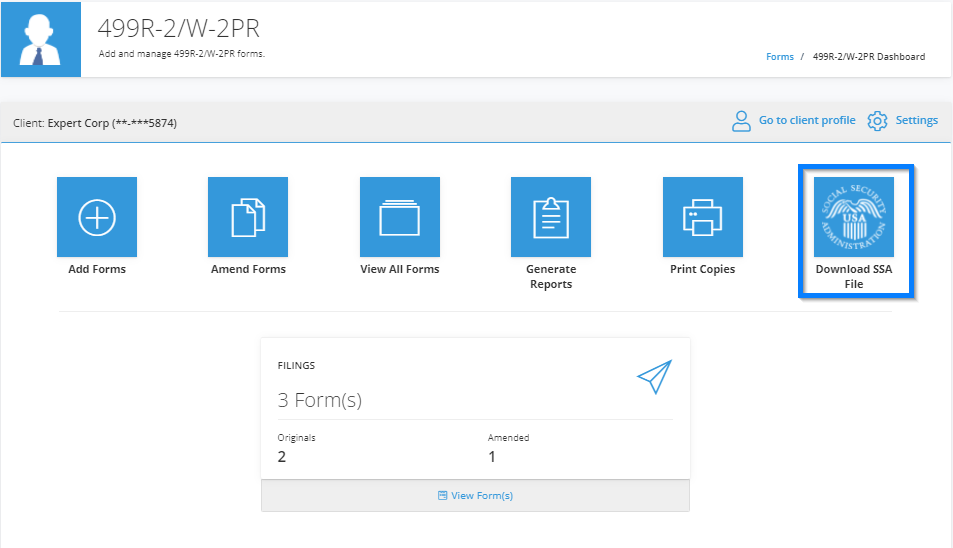Click the Settings gear icon
The width and height of the screenshot is (953, 548).
877,121
